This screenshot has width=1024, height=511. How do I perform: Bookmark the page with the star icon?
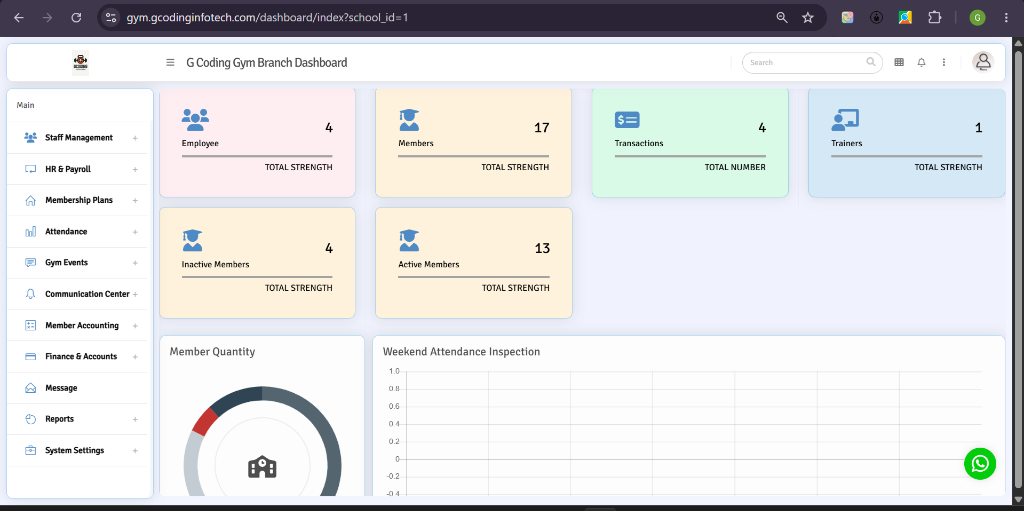point(808,18)
